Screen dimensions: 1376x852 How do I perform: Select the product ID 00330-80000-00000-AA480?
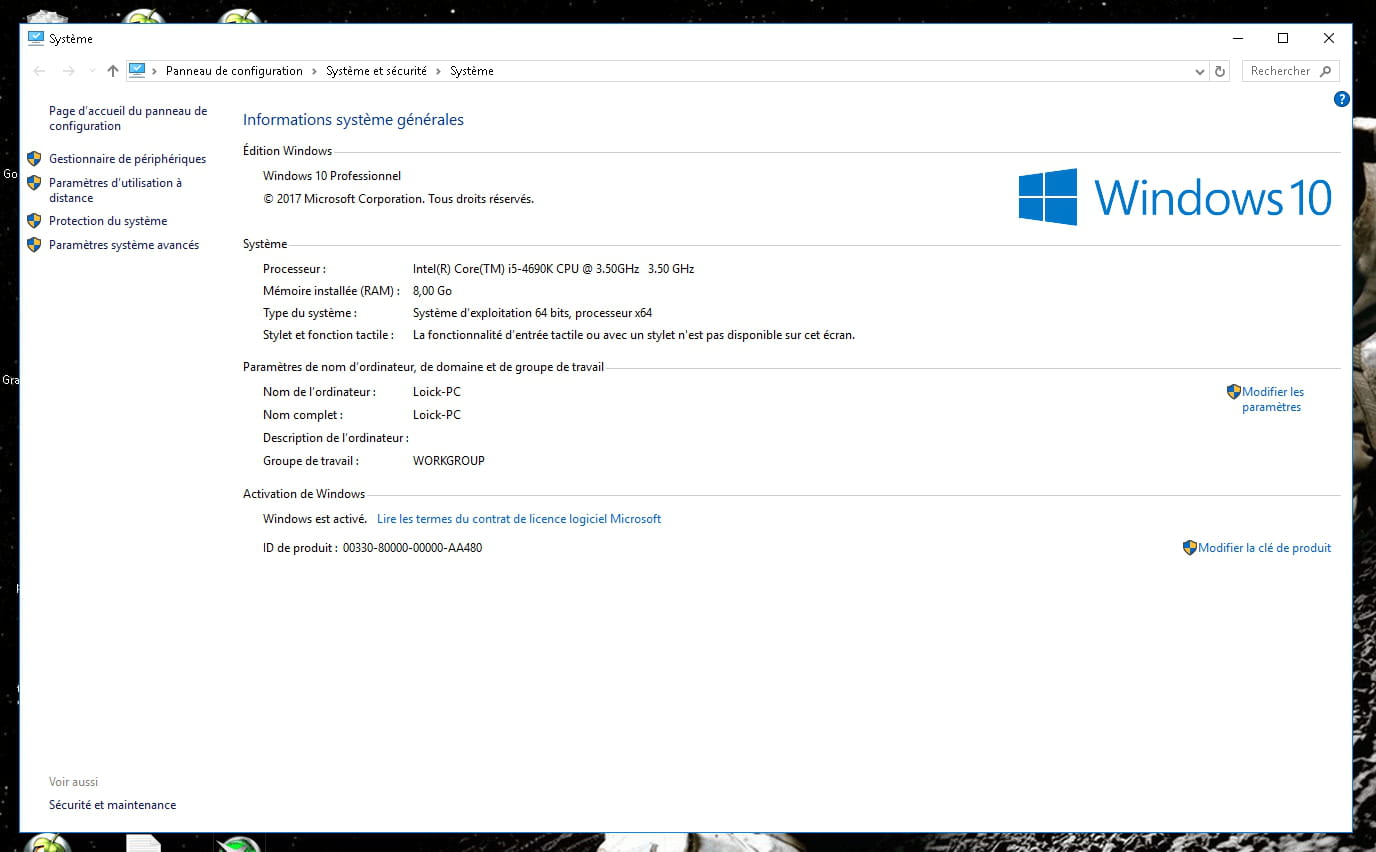(x=412, y=548)
